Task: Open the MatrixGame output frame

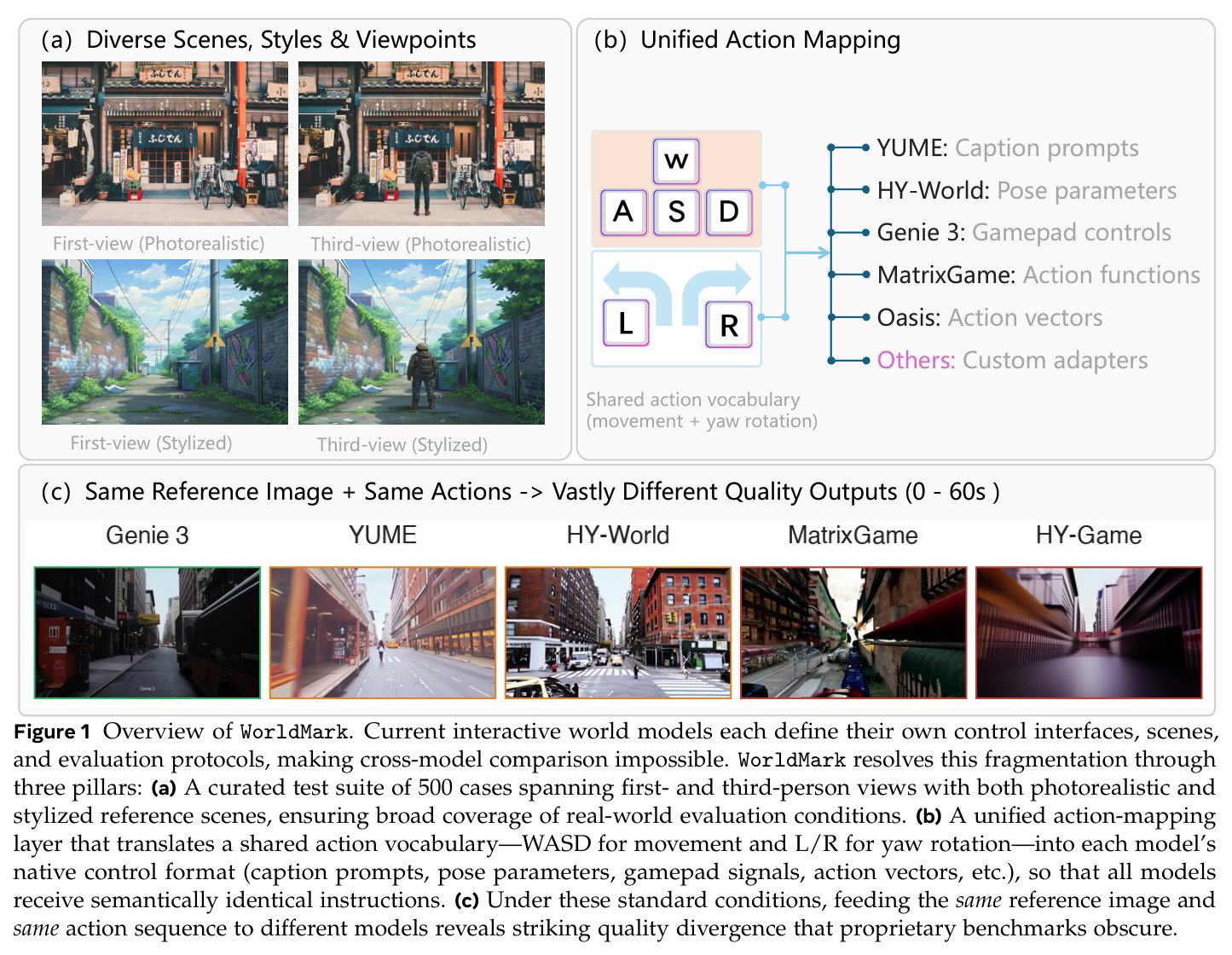Action: click(853, 633)
